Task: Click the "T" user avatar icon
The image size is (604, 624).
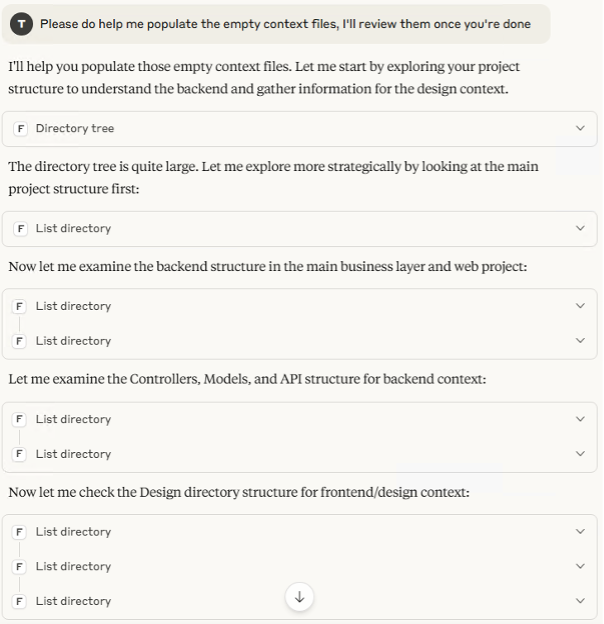Action: click(x=24, y=24)
